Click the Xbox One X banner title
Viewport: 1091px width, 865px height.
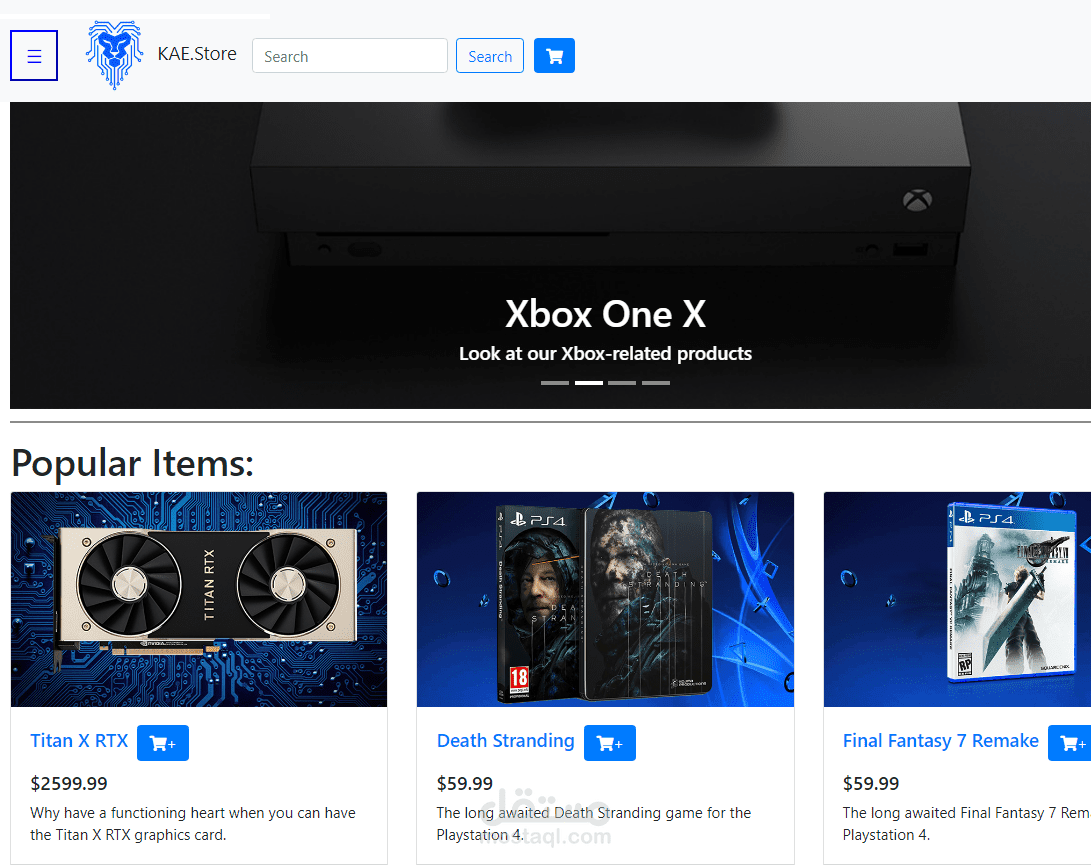click(x=605, y=314)
